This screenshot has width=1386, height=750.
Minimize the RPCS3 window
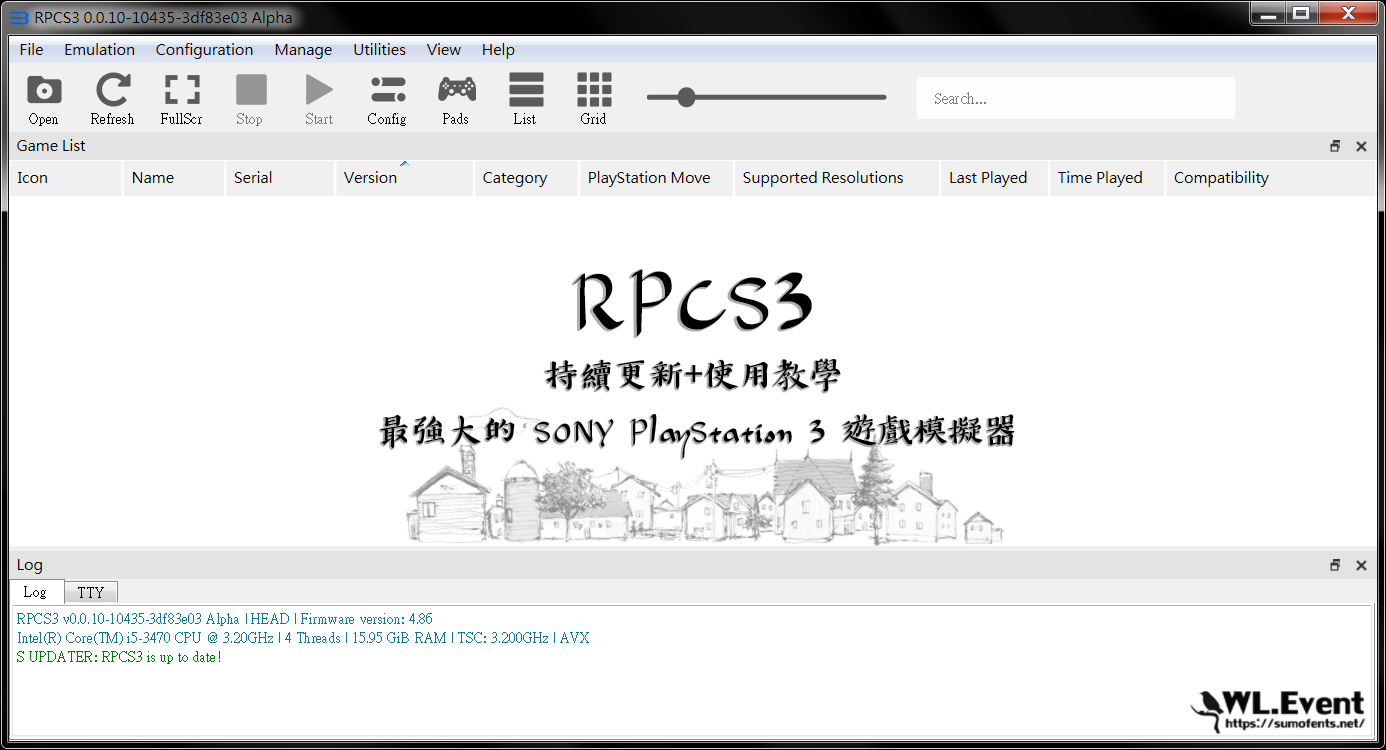pos(1268,14)
